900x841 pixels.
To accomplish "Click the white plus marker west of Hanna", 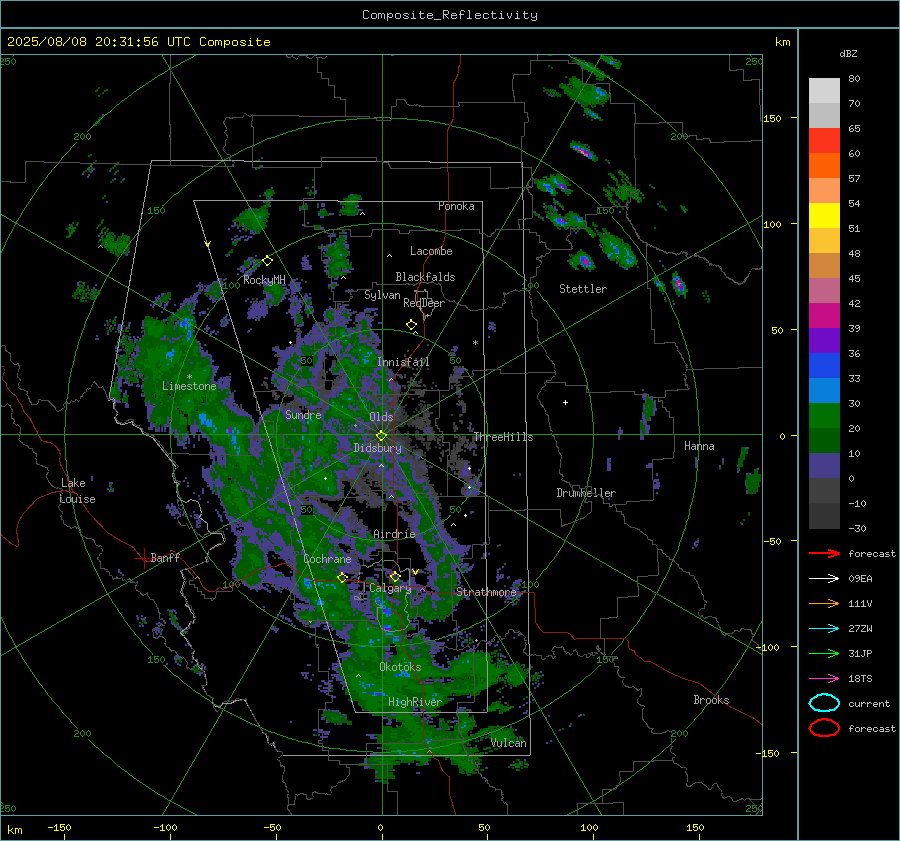I will click(x=565, y=402).
